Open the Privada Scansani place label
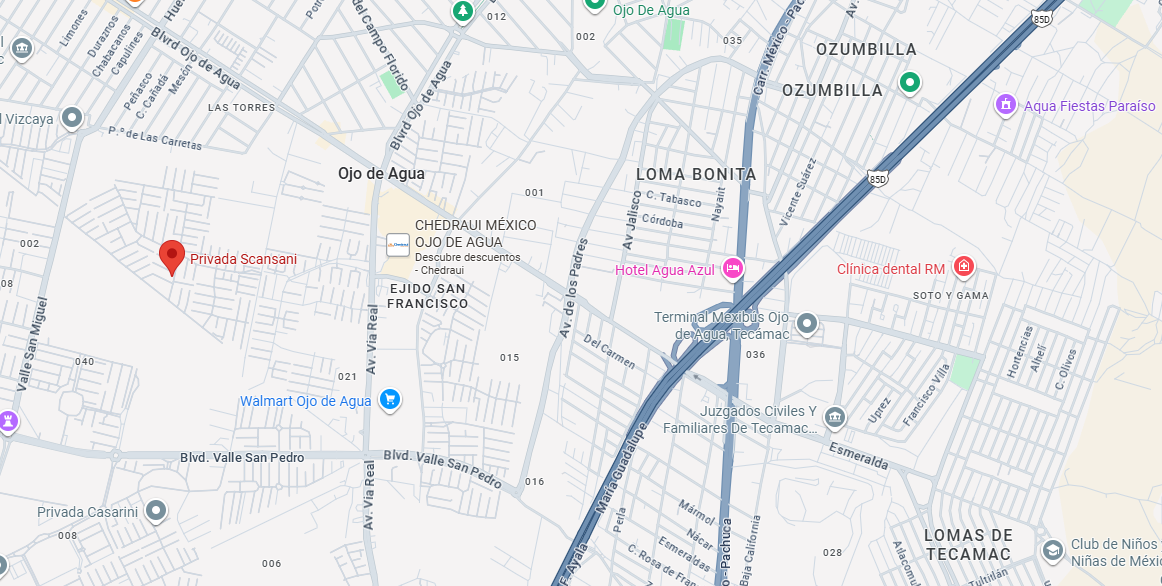Viewport: 1162px width, 586px height. click(243, 259)
